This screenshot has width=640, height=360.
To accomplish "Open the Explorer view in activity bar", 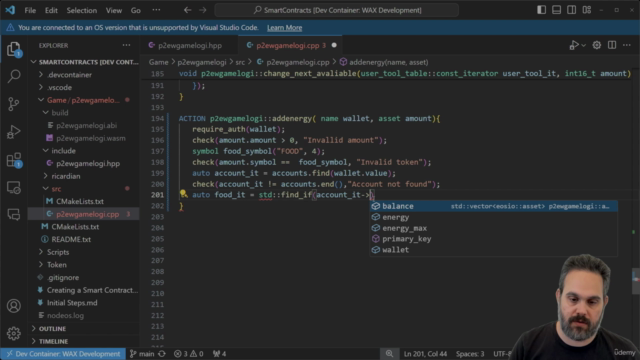I will pos(14,49).
